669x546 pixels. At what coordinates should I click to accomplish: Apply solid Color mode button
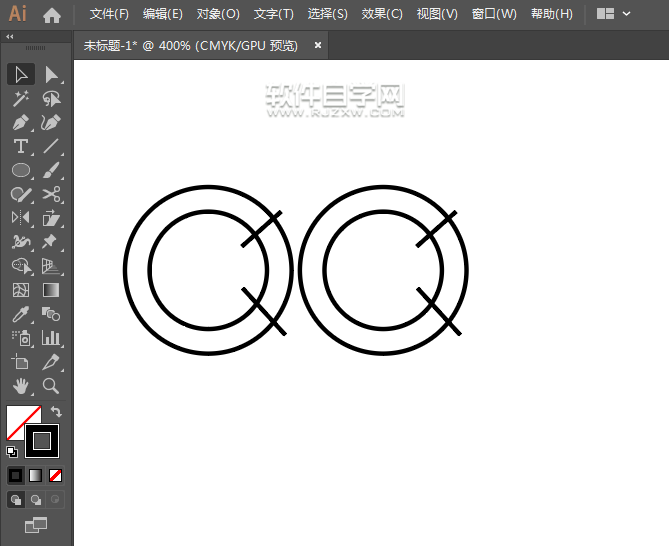click(16, 475)
